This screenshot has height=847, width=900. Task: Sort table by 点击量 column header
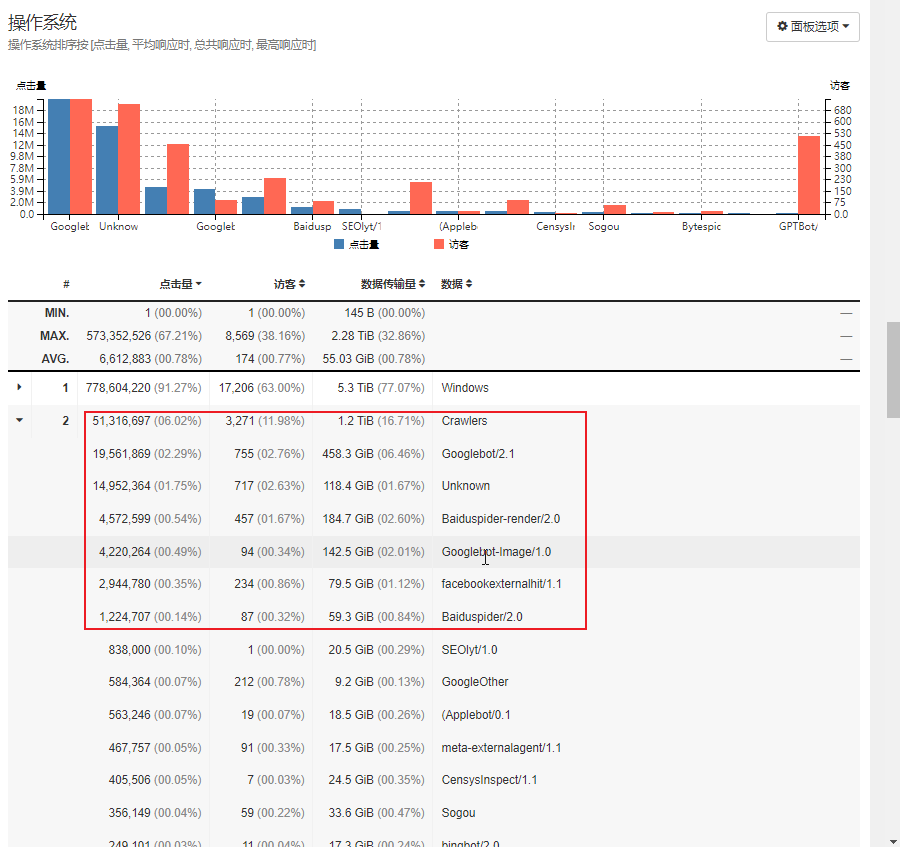180,284
